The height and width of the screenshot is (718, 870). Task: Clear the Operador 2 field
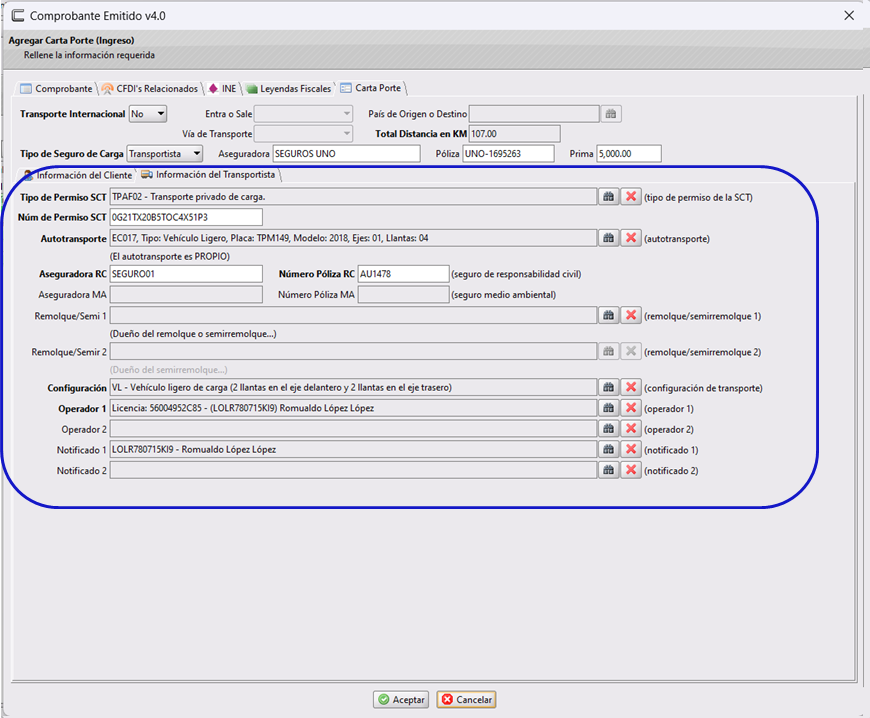[x=630, y=428]
